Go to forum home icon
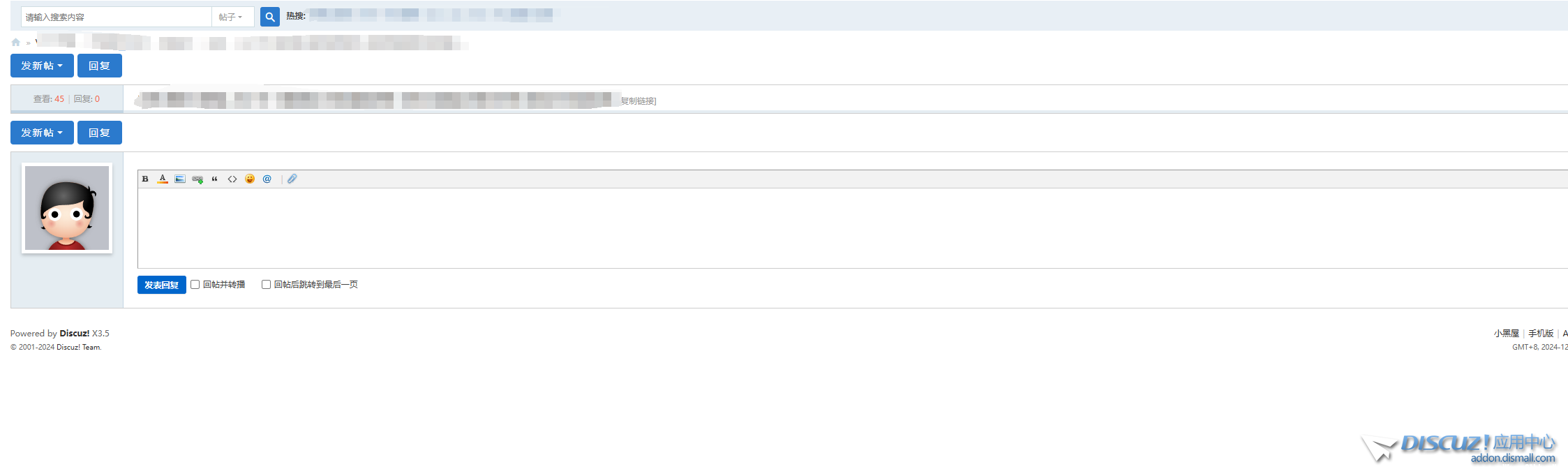The height and width of the screenshot is (476, 1568). click(16, 43)
